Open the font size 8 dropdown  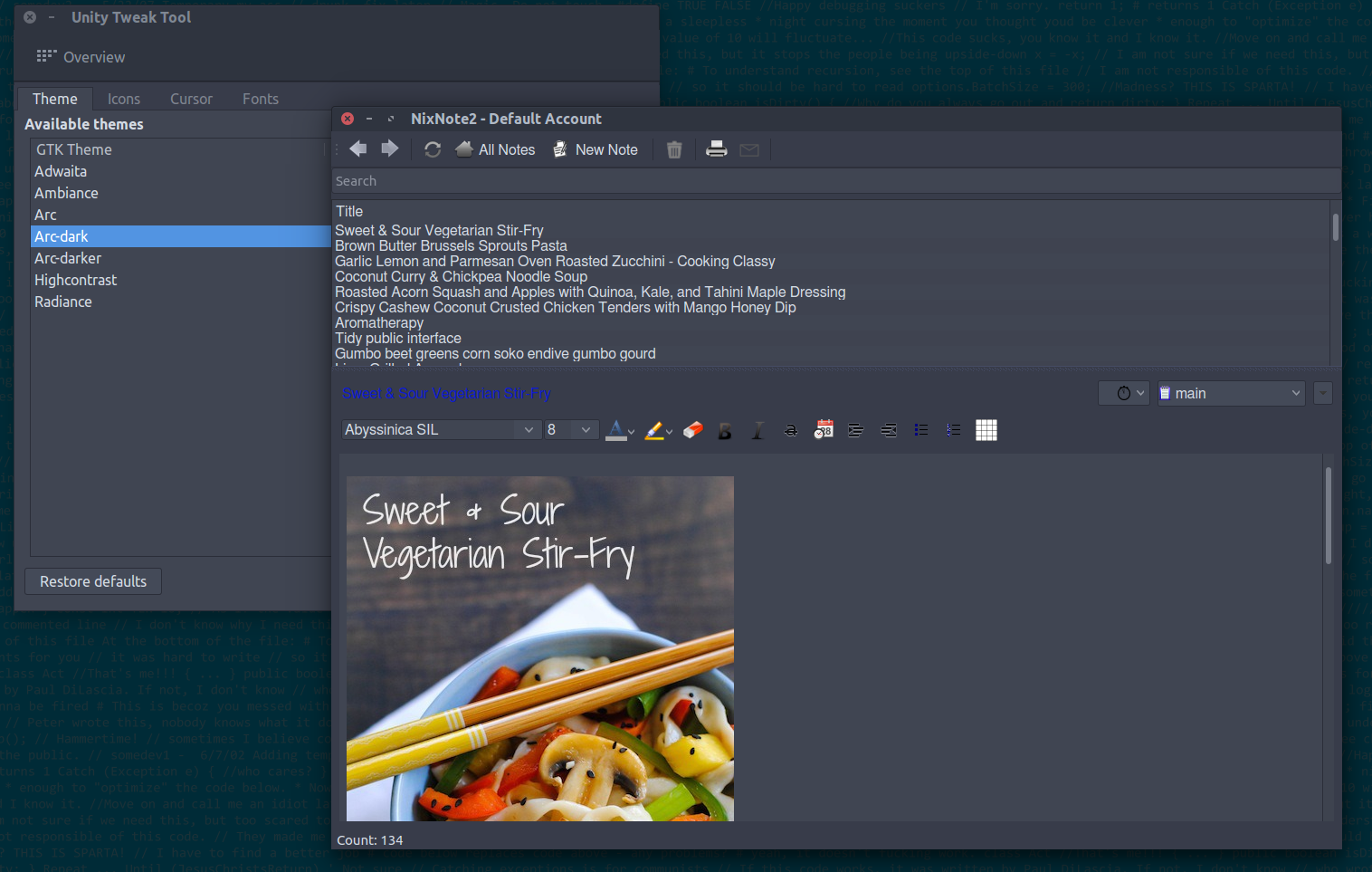(x=571, y=430)
